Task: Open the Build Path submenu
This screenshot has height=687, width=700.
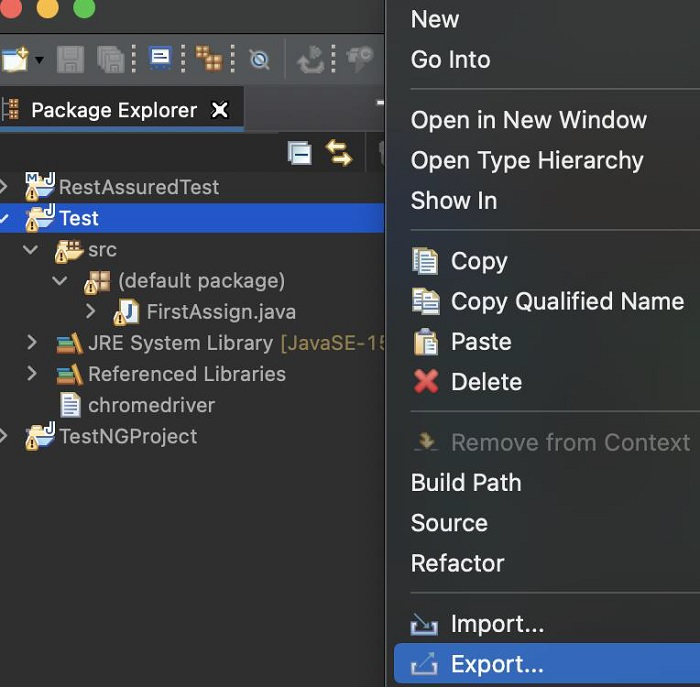Action: point(466,482)
